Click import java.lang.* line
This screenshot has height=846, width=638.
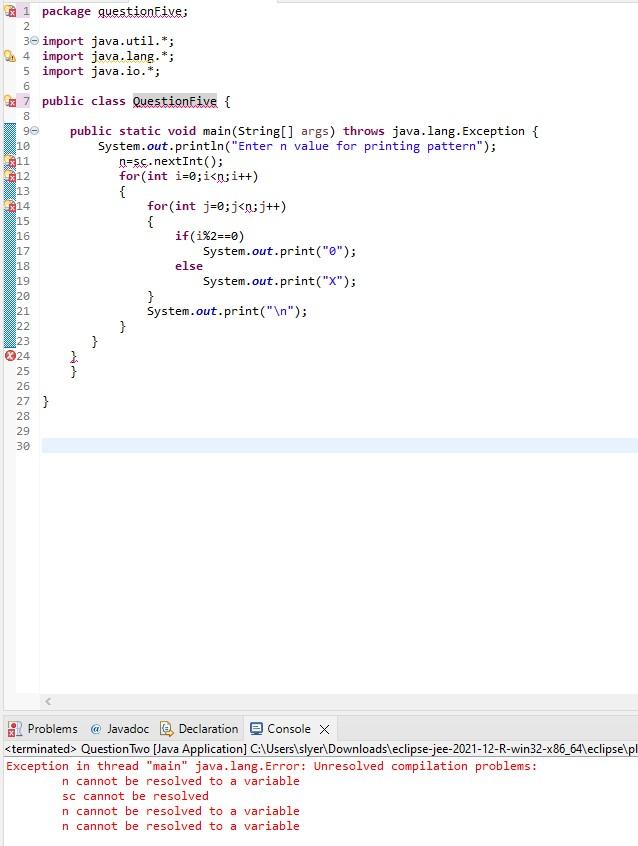pyautogui.click(x=108, y=56)
